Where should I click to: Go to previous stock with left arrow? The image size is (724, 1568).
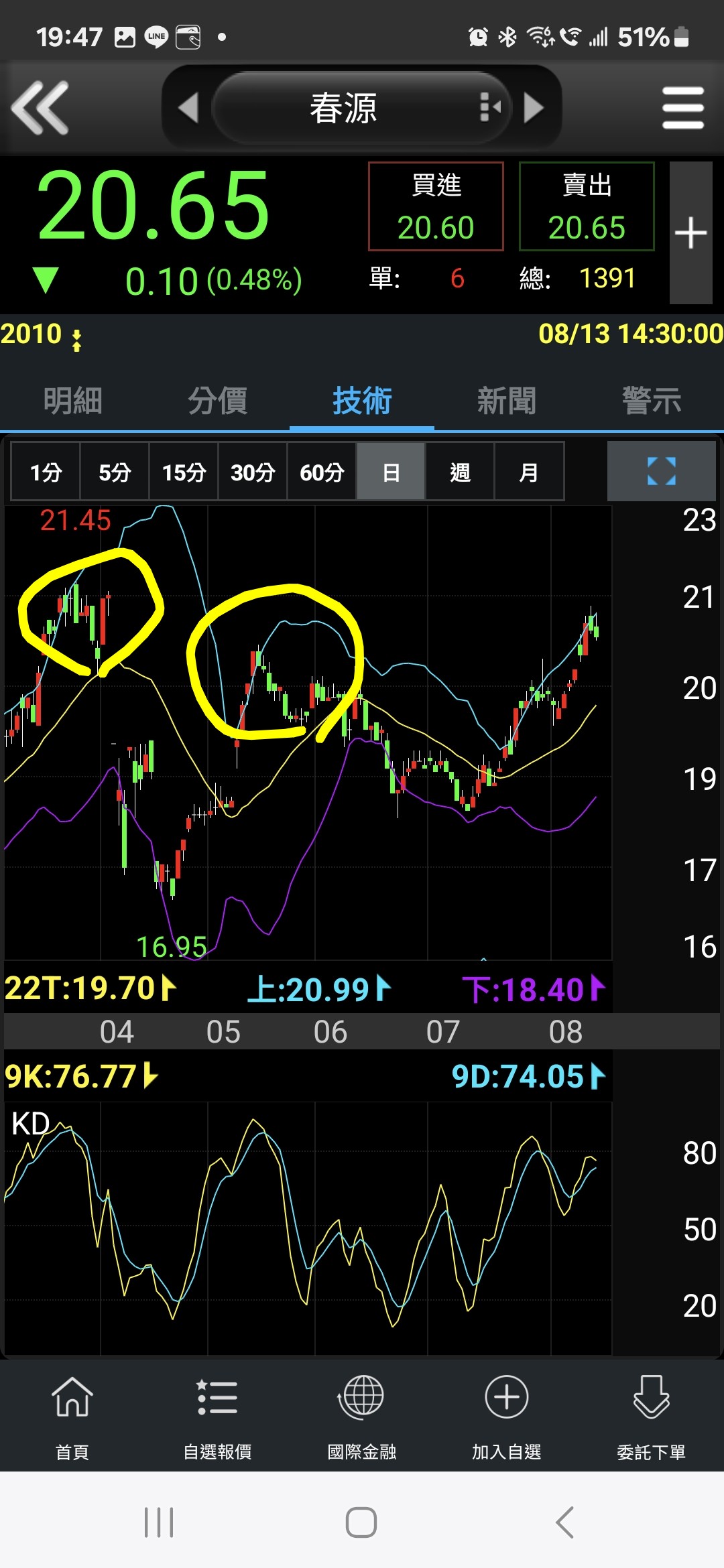(188, 107)
